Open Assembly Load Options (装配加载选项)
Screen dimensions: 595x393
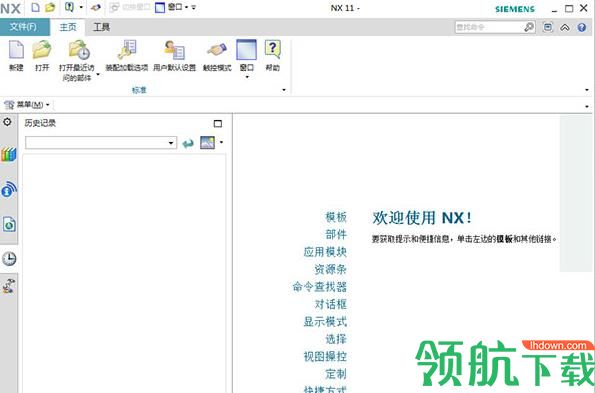pyautogui.click(x=126, y=50)
